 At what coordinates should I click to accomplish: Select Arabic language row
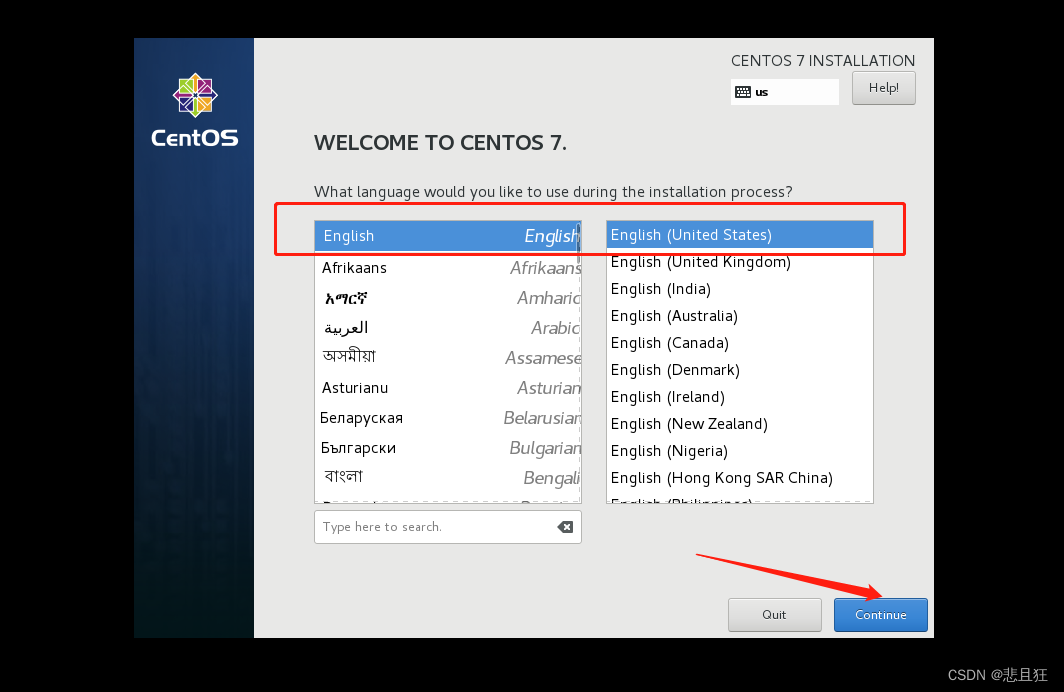click(x=447, y=328)
